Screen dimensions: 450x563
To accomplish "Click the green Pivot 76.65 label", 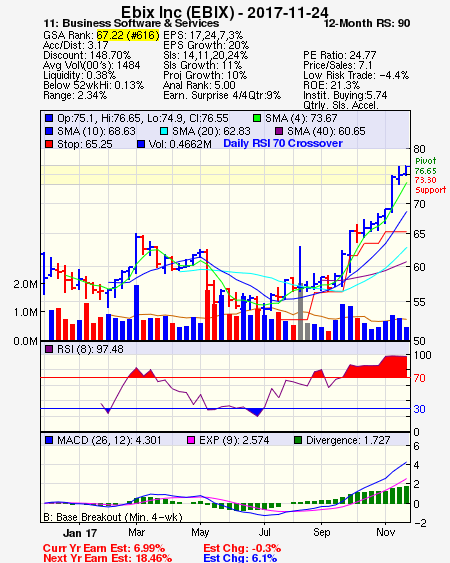I will [x=426, y=166].
